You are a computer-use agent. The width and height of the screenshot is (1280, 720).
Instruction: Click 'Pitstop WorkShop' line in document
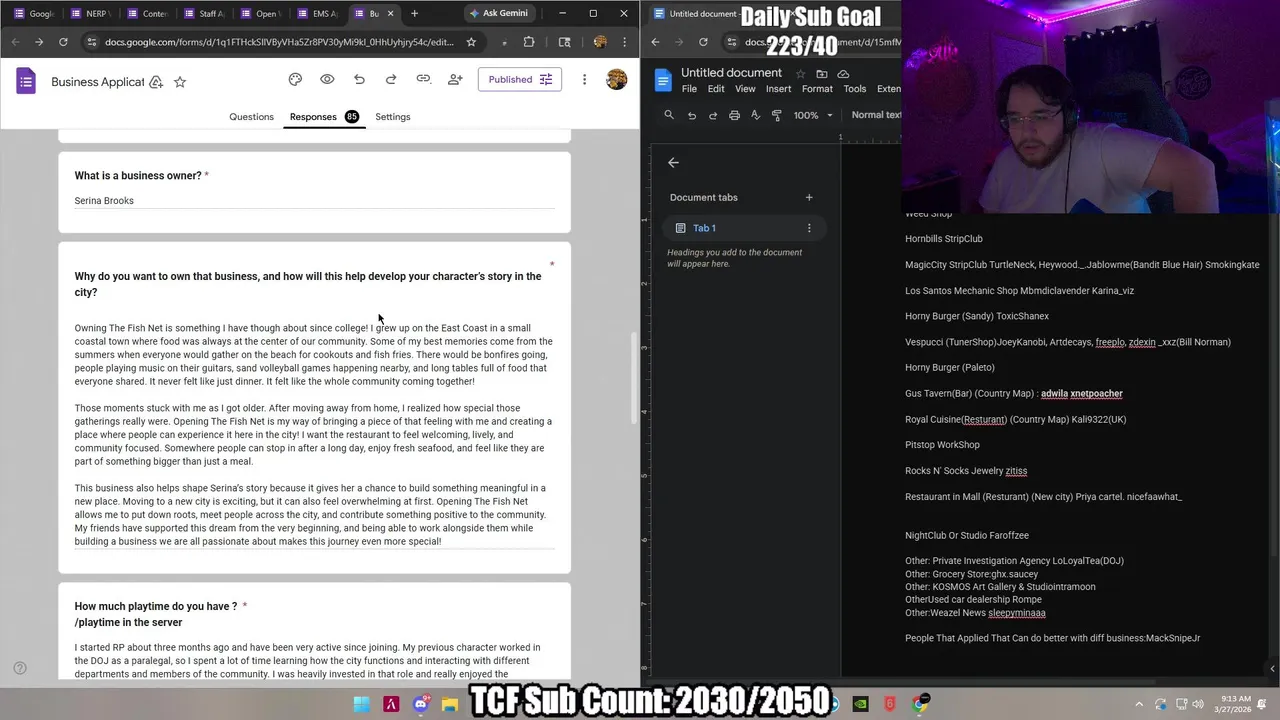[x=942, y=445]
